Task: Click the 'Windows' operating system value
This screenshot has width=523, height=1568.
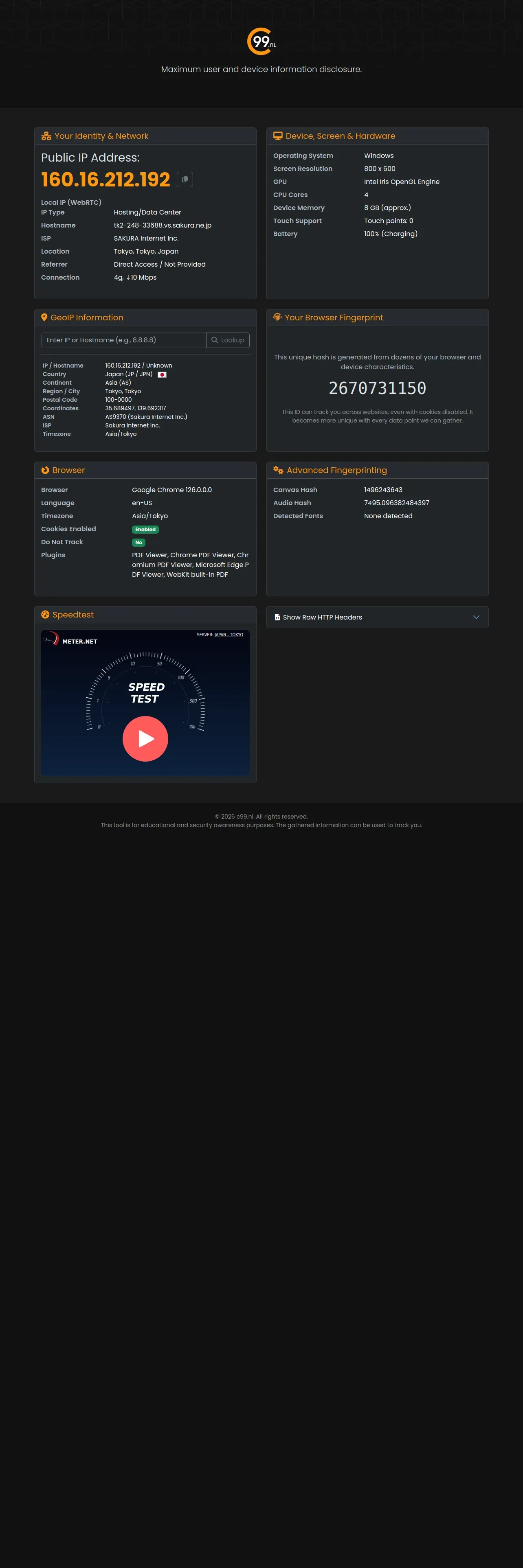Action: point(379,156)
